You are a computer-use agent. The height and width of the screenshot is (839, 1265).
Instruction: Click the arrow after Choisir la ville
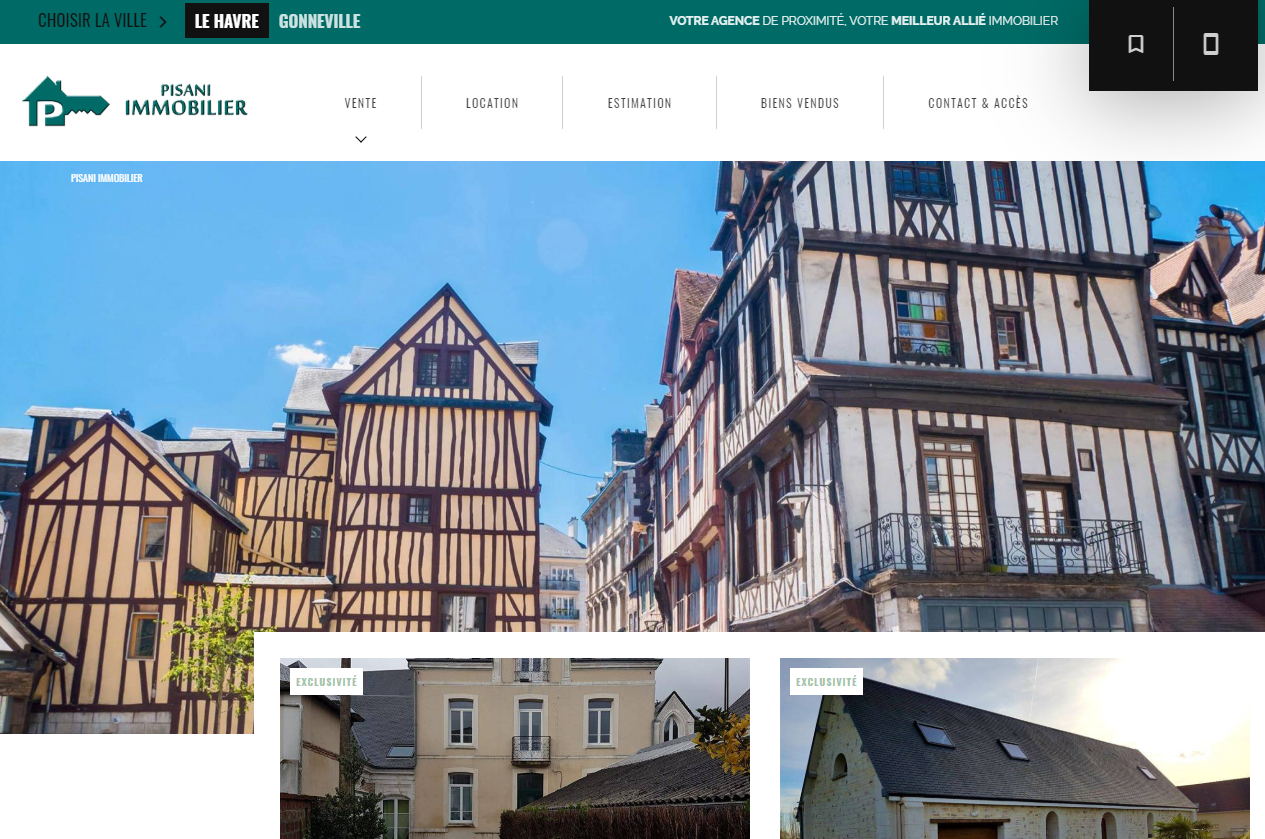(163, 21)
